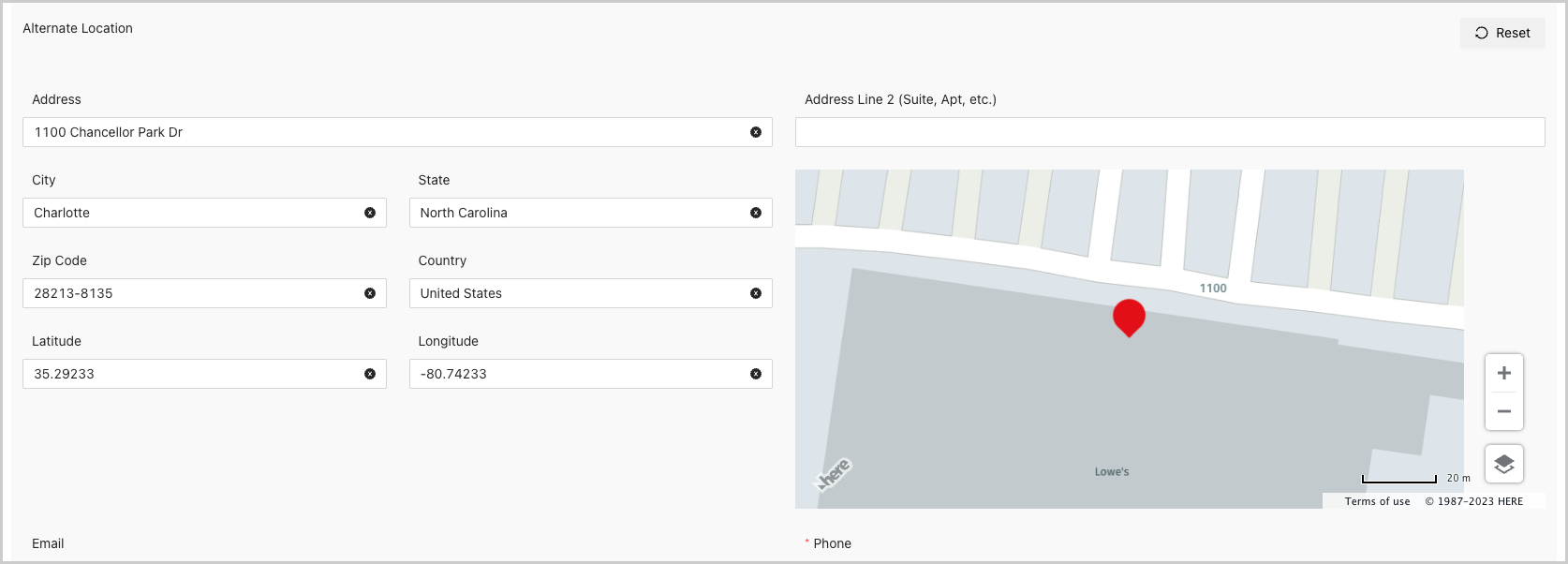Clear the City field using X icon
Viewport: 1568px width, 564px height.
370,213
